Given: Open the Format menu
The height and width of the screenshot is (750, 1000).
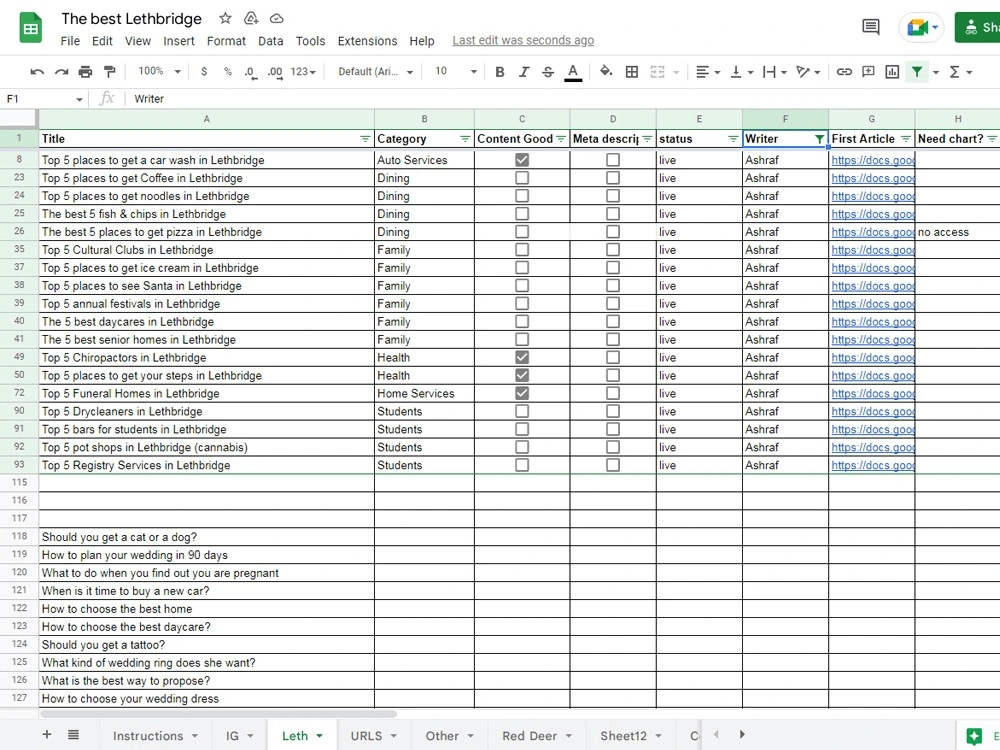Looking at the screenshot, I should point(226,41).
